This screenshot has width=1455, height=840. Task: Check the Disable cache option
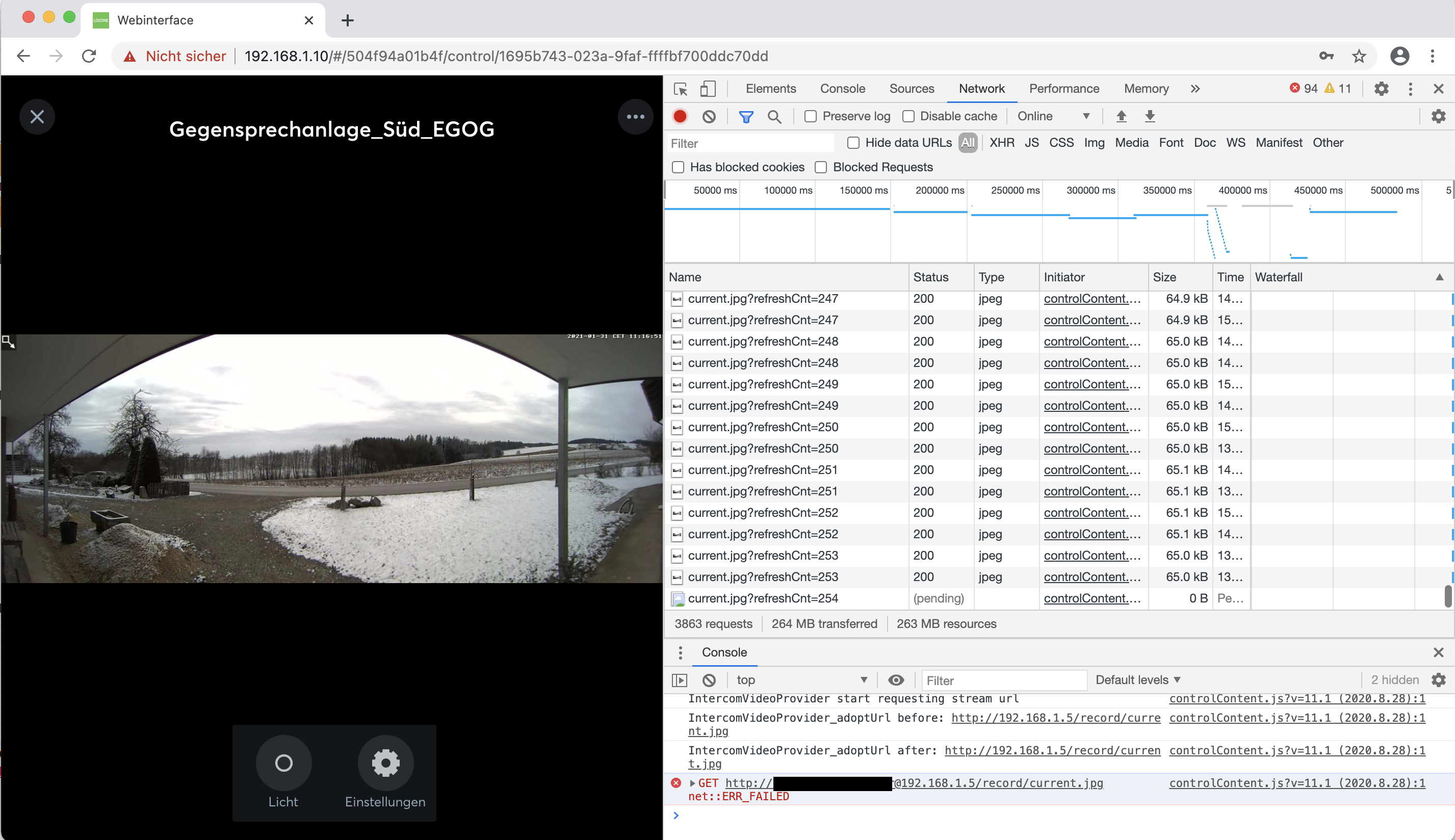click(x=908, y=117)
